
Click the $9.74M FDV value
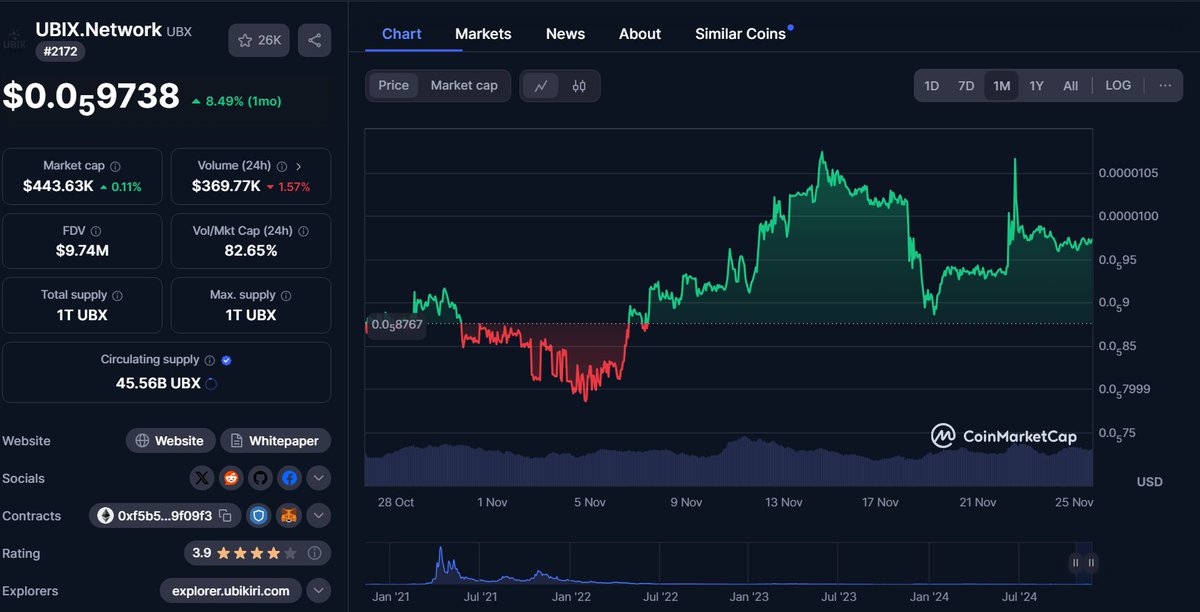click(x=82, y=250)
